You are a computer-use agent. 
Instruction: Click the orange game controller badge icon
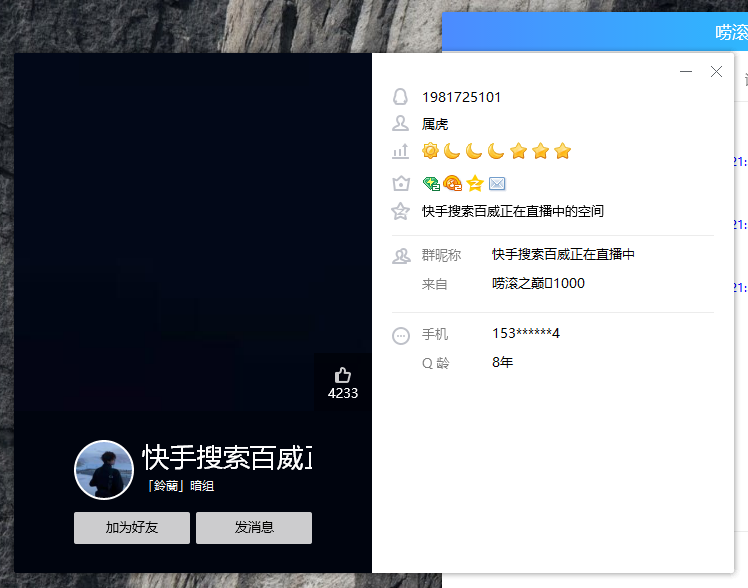pyautogui.click(x=452, y=183)
